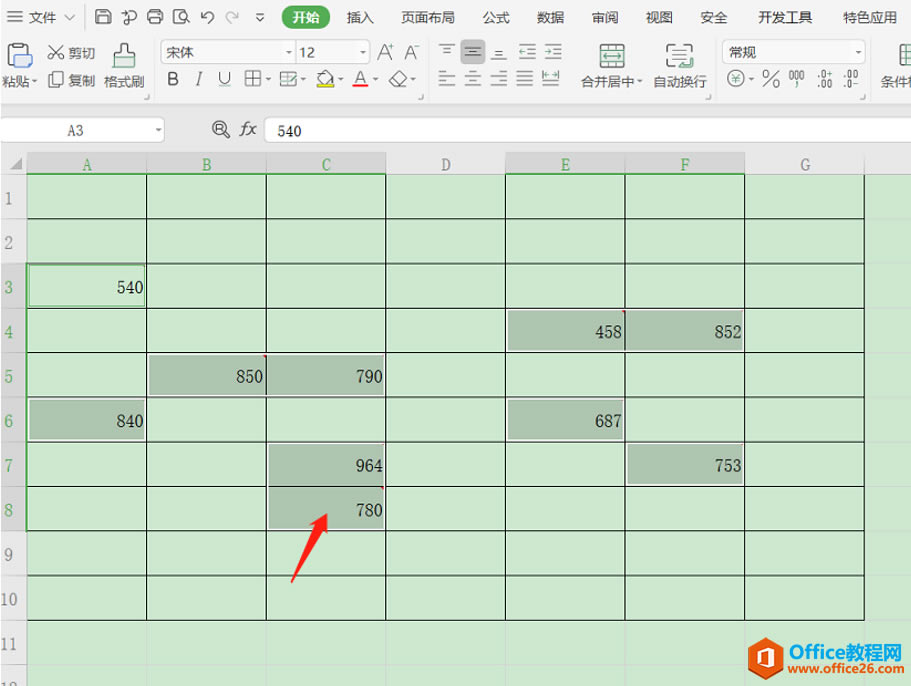Switch to the Insert (插入) ribbon tab
The height and width of the screenshot is (686, 911).
coord(359,17)
